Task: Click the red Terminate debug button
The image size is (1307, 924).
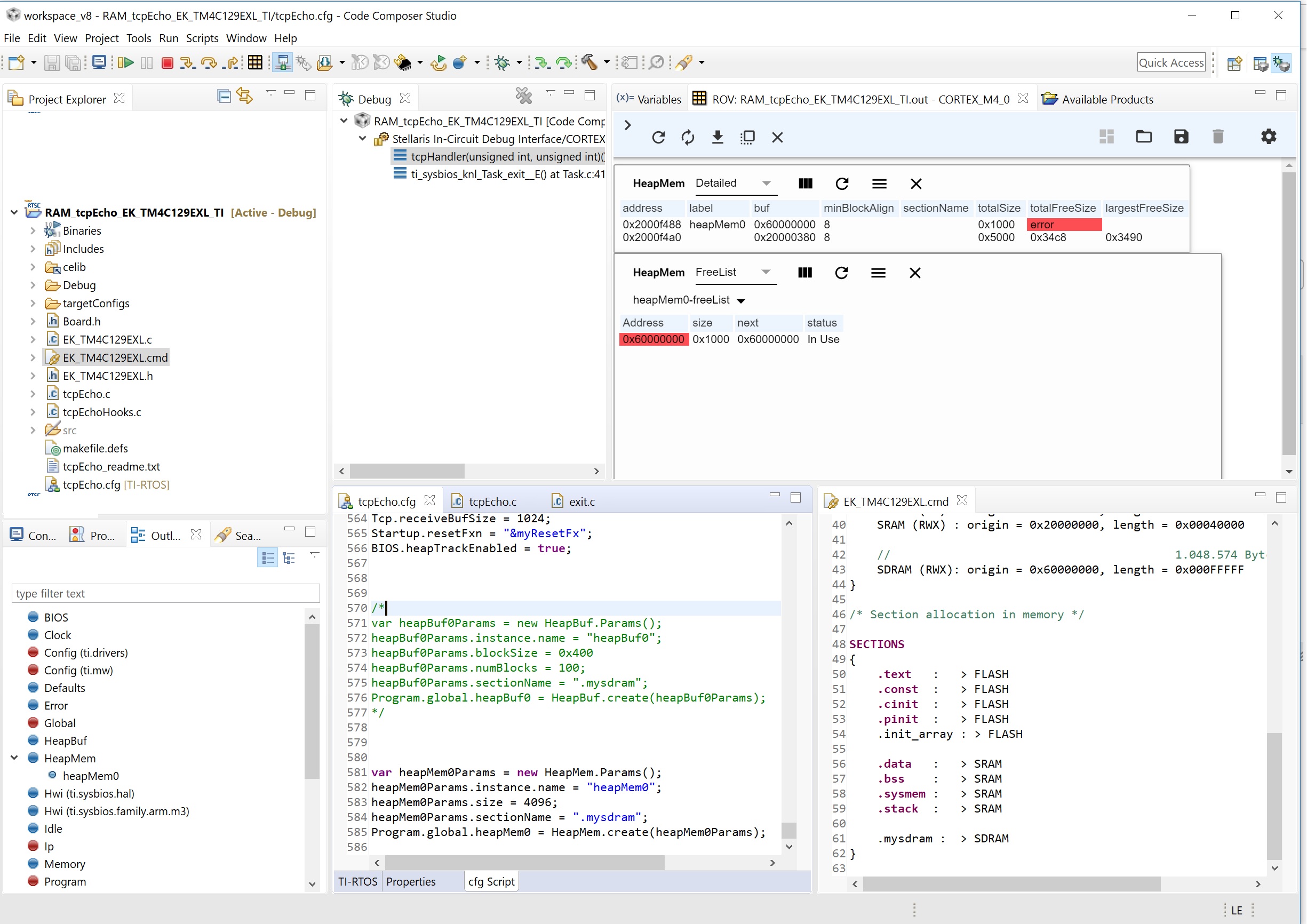Action: (x=167, y=62)
